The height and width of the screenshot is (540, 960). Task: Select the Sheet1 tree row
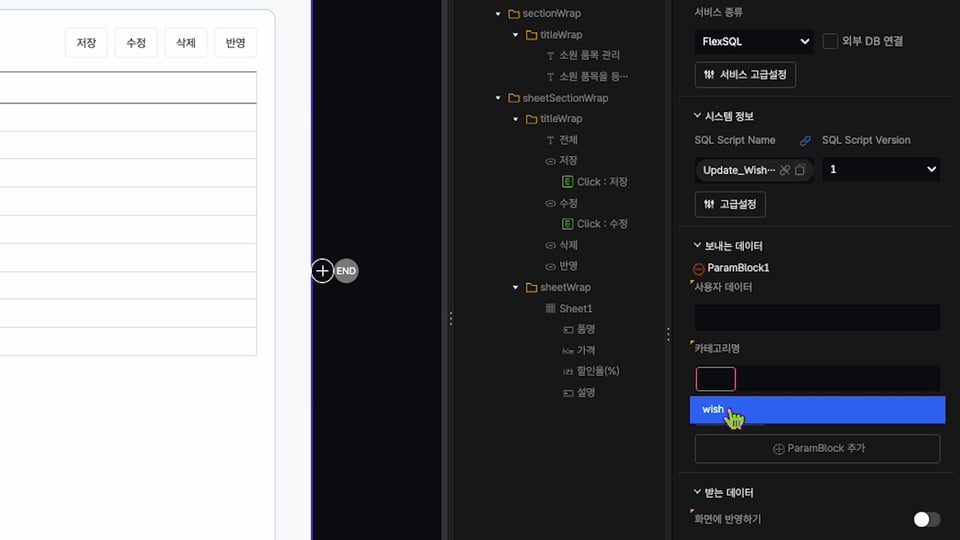576,309
